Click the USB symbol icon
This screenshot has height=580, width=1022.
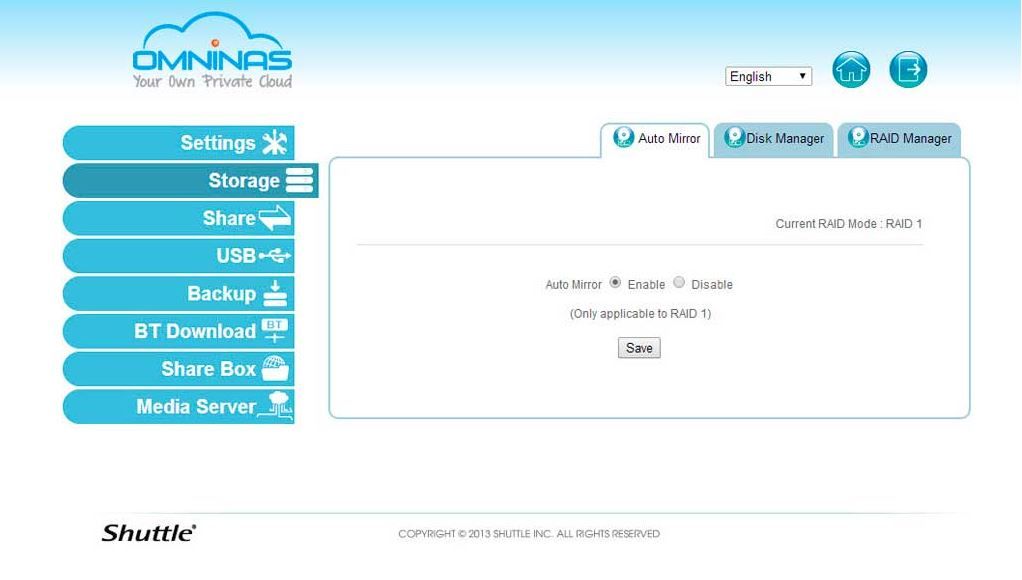point(275,256)
